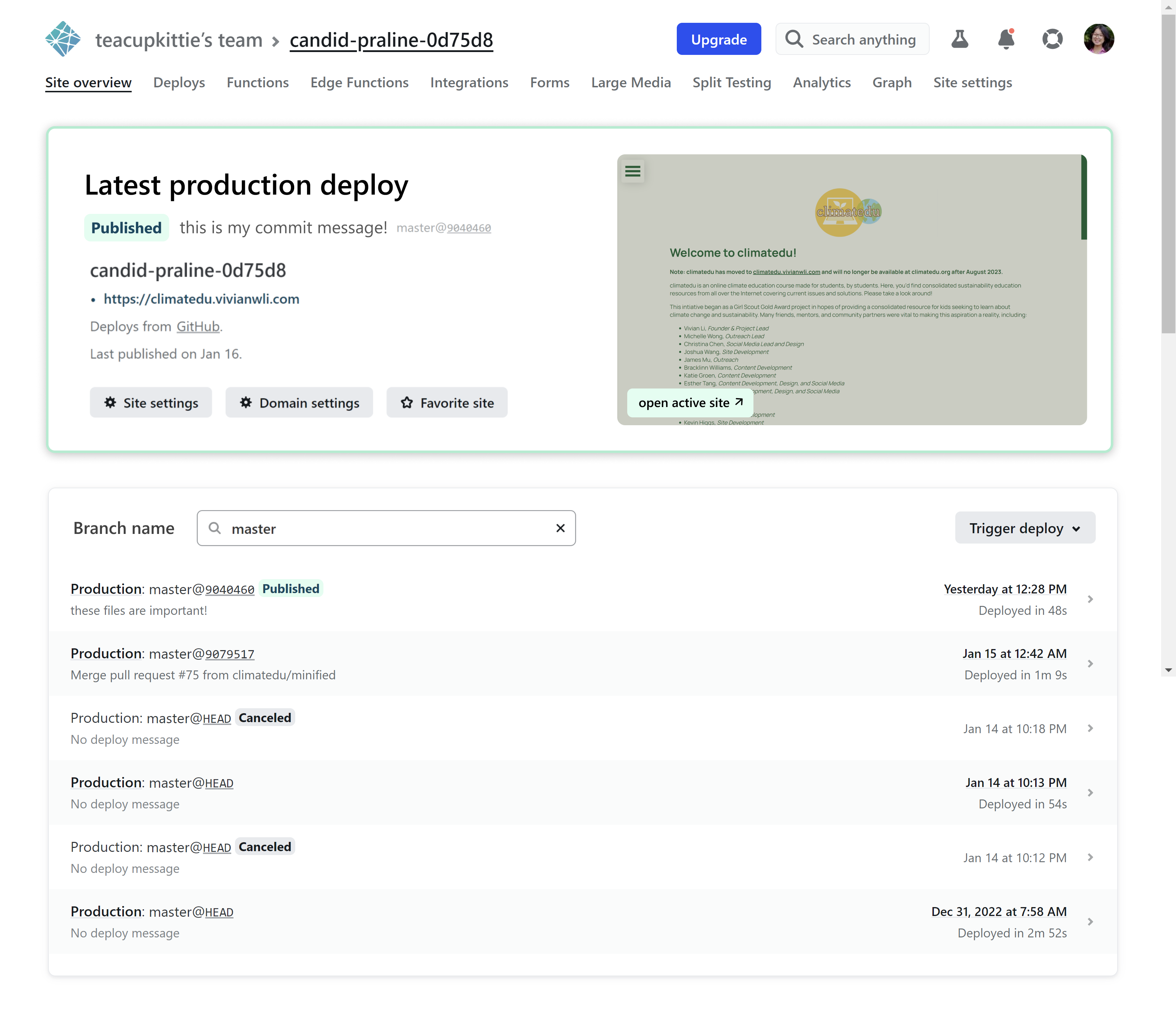The width and height of the screenshot is (1176, 1024).
Task: Expand the canceled Jan 14 10:18 PM deploy
Action: [1091, 728]
